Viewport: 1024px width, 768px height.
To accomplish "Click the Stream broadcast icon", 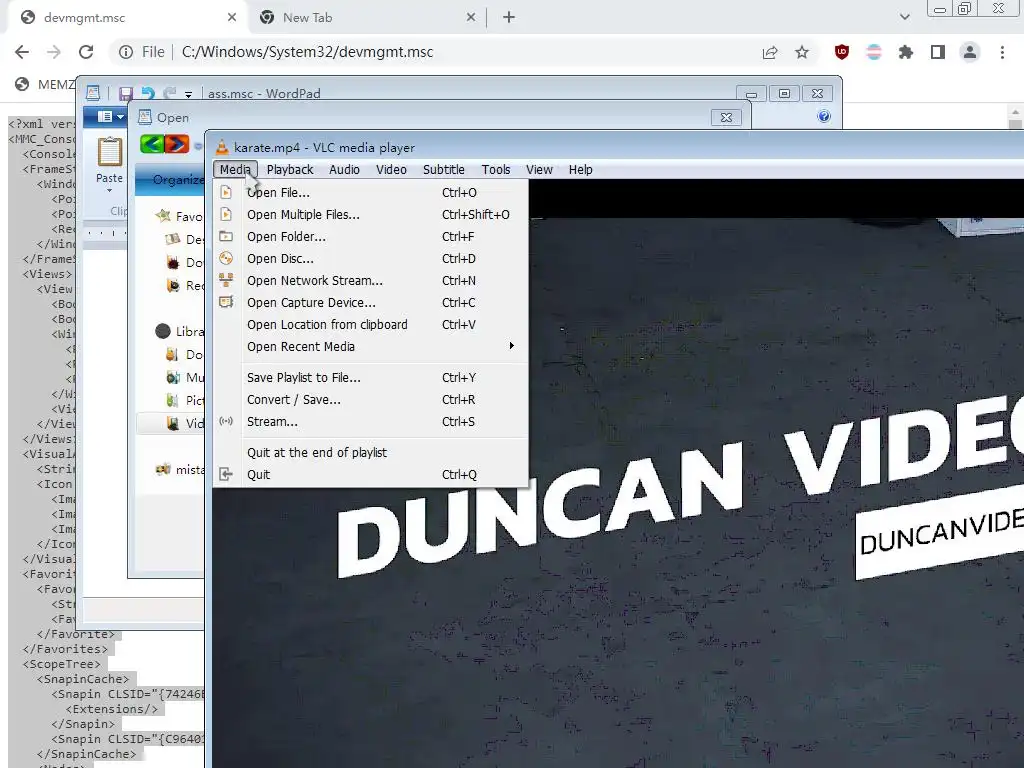I will tap(226, 421).
